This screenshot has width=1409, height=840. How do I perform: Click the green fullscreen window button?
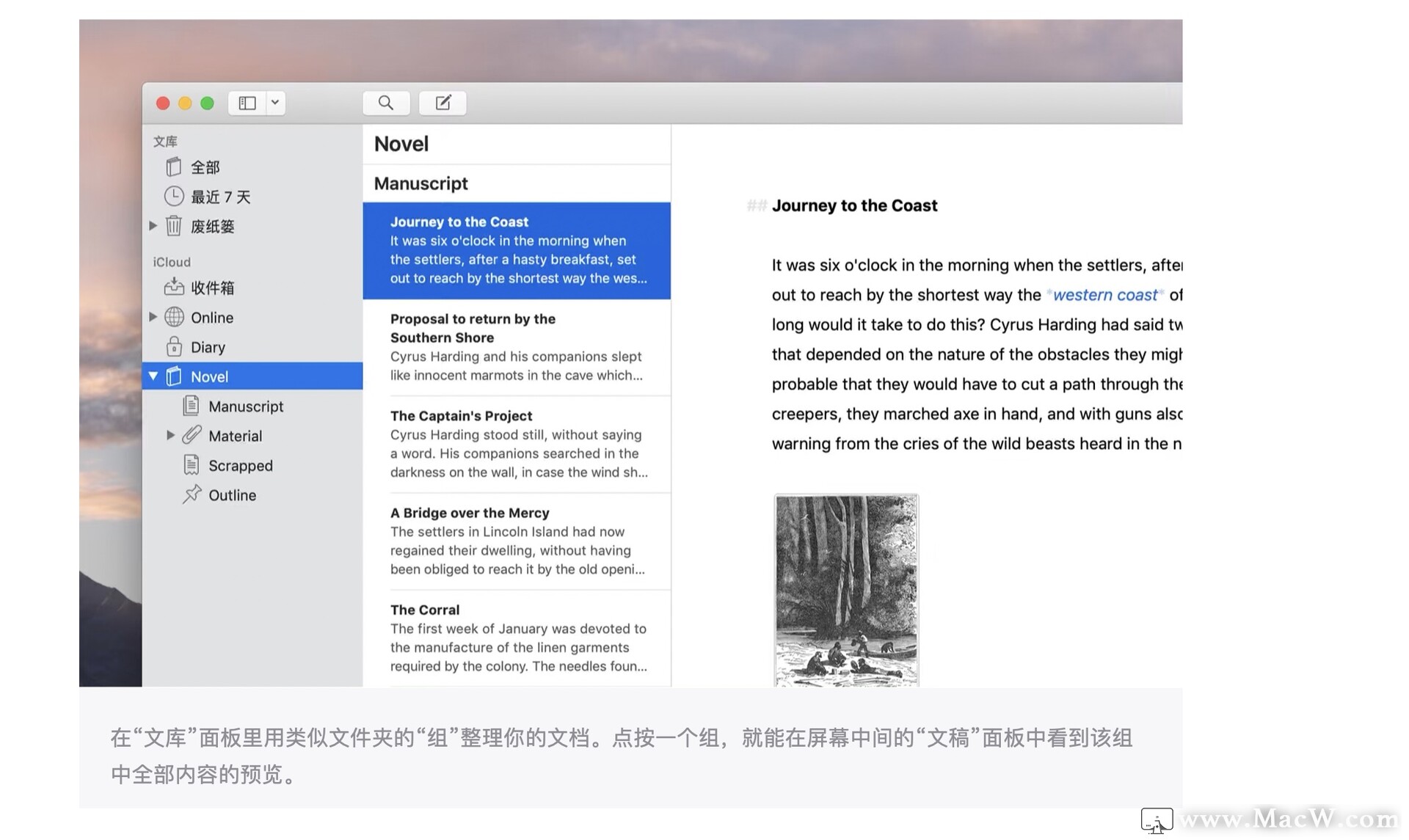[207, 103]
